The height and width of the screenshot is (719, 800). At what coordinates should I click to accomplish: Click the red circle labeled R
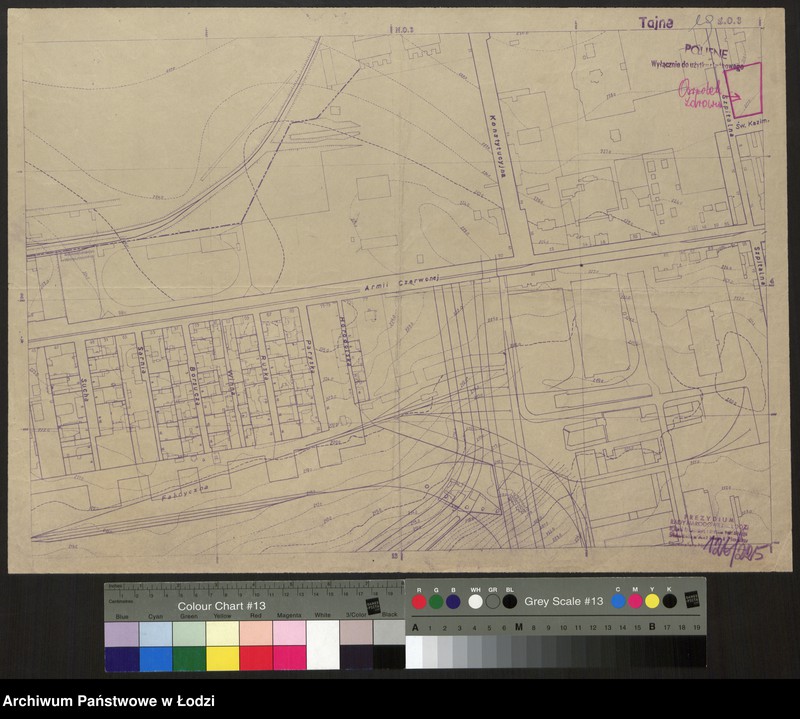(419, 601)
